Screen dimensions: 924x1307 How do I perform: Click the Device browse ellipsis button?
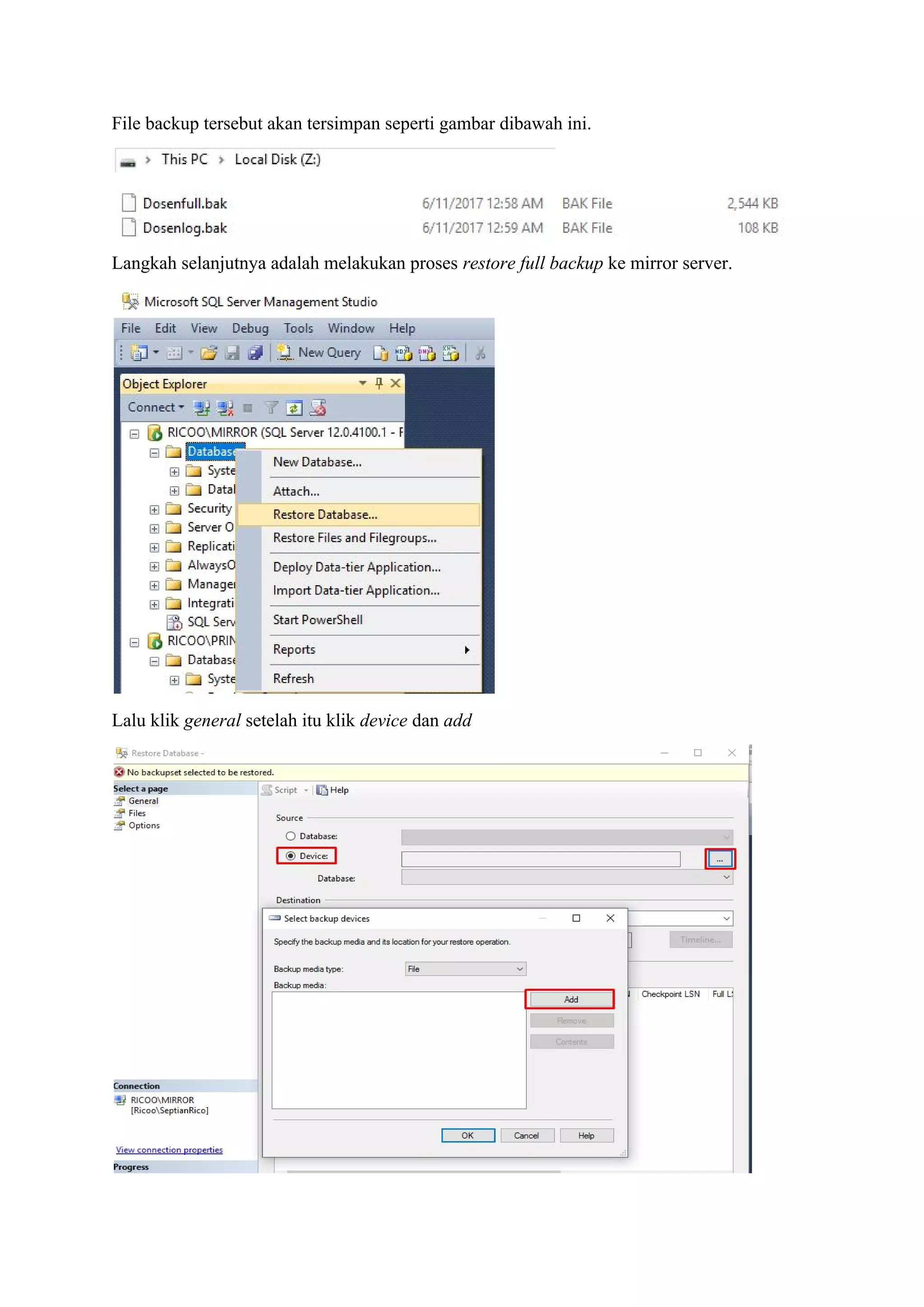pyautogui.click(x=720, y=859)
